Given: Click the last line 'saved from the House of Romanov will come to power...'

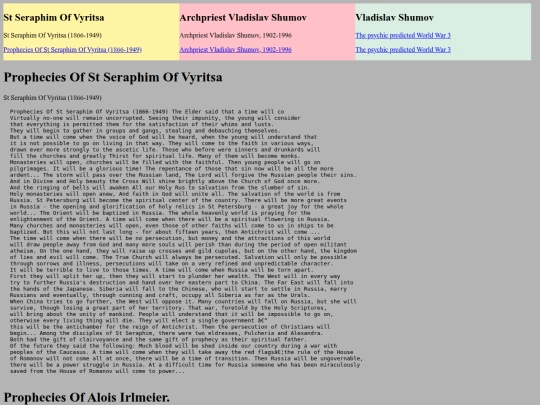Looking at the screenshot, I should pyautogui.click(x=97, y=371).
